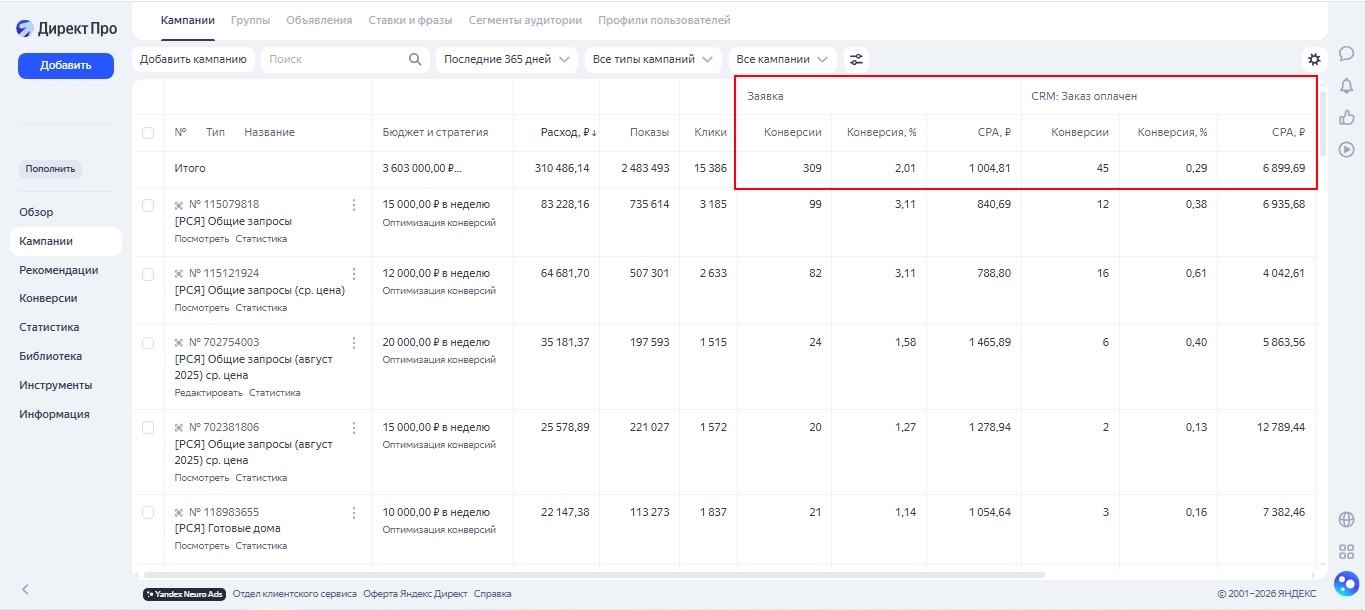Click the globe language icon
Screen dimensions: 1365x610
tap(1346, 519)
